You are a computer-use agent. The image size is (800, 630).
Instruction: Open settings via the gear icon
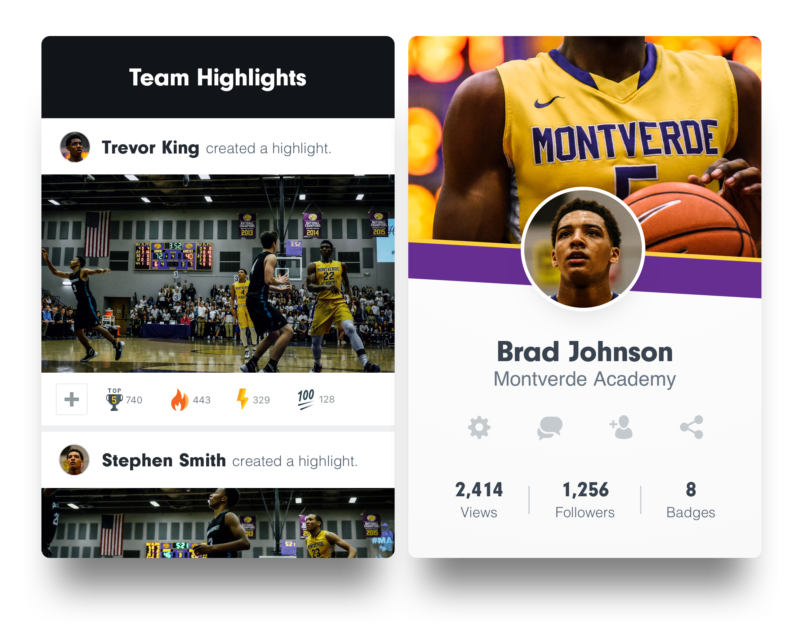click(479, 427)
